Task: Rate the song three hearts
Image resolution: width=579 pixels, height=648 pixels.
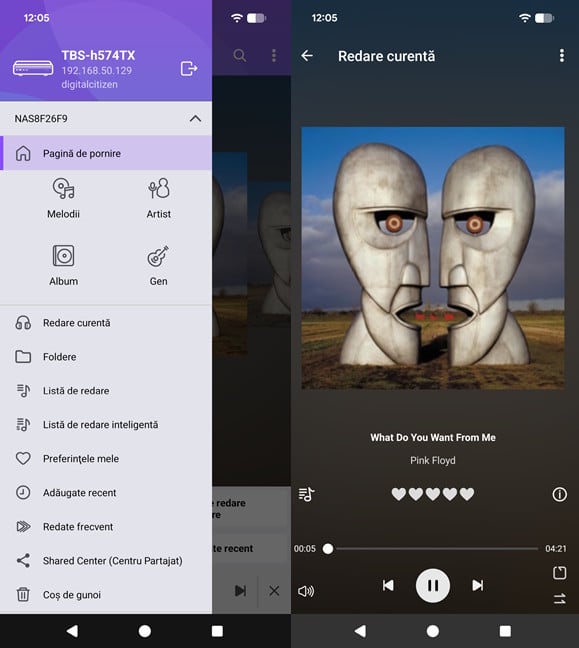Action: coord(433,494)
